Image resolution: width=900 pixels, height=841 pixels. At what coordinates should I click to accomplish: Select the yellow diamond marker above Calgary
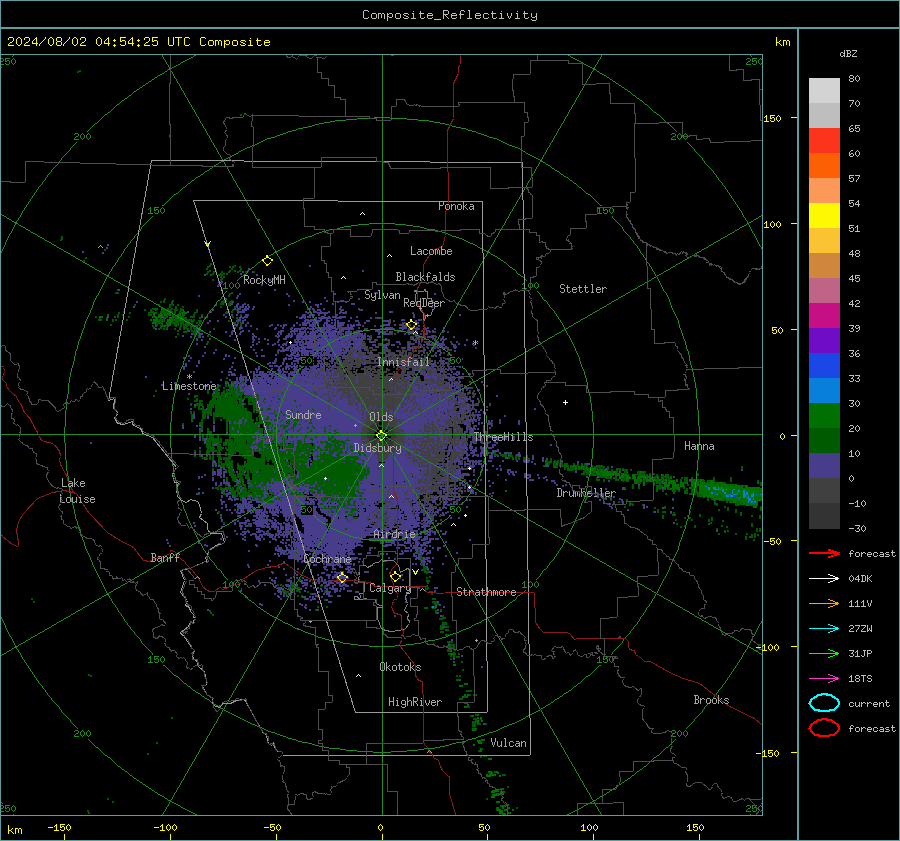pos(395,576)
